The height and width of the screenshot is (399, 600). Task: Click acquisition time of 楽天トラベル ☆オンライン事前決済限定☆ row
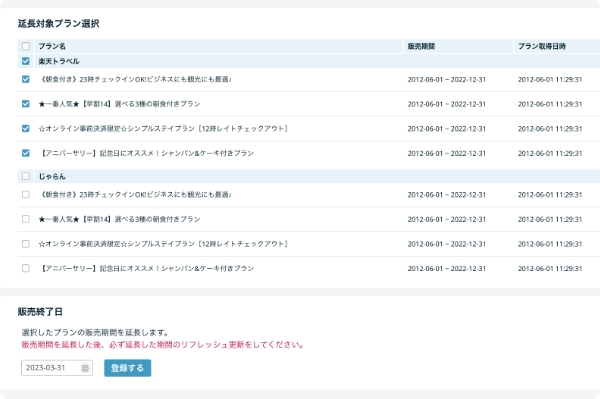[550, 129]
